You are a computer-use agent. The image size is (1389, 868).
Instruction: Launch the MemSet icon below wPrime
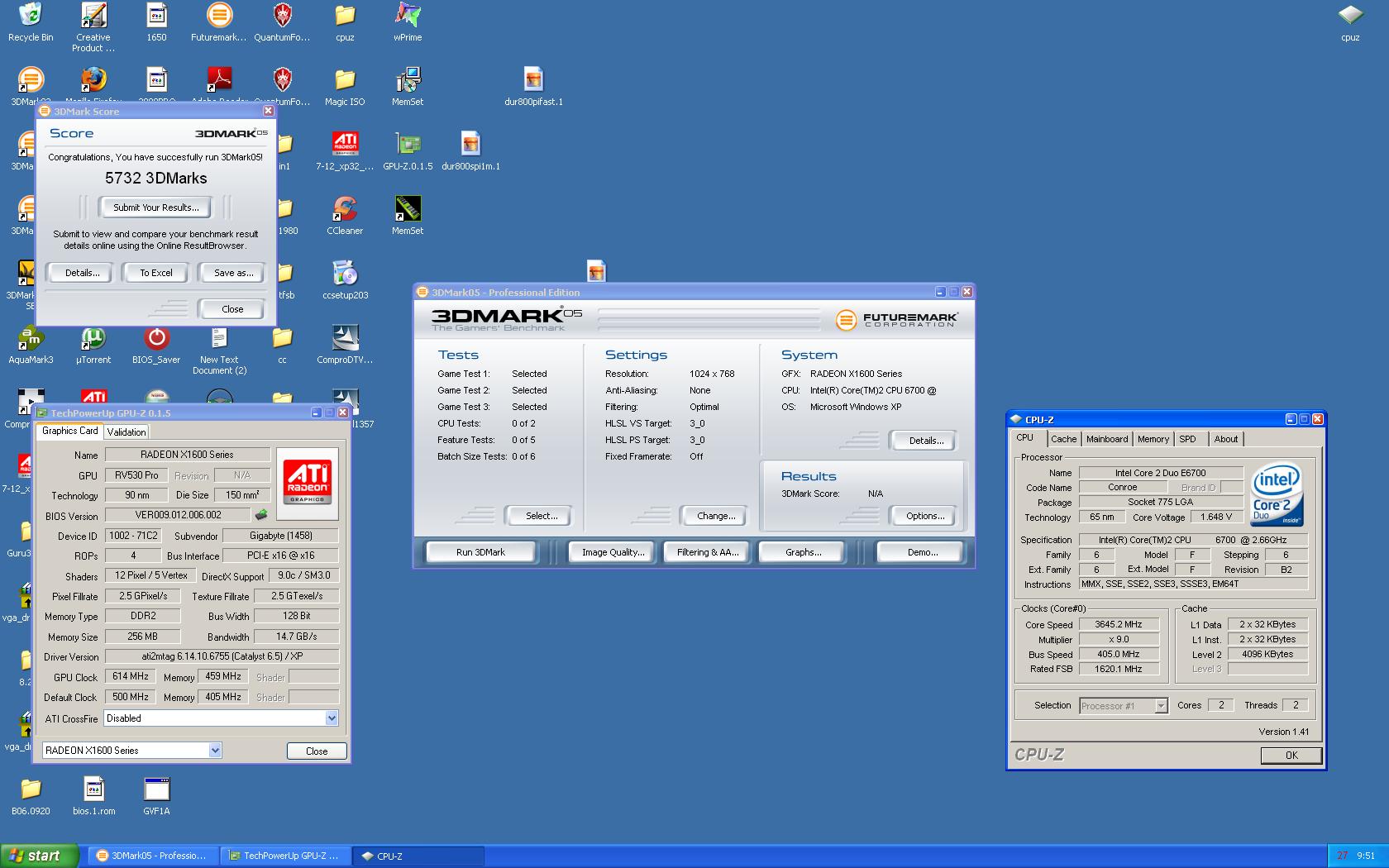(x=408, y=87)
